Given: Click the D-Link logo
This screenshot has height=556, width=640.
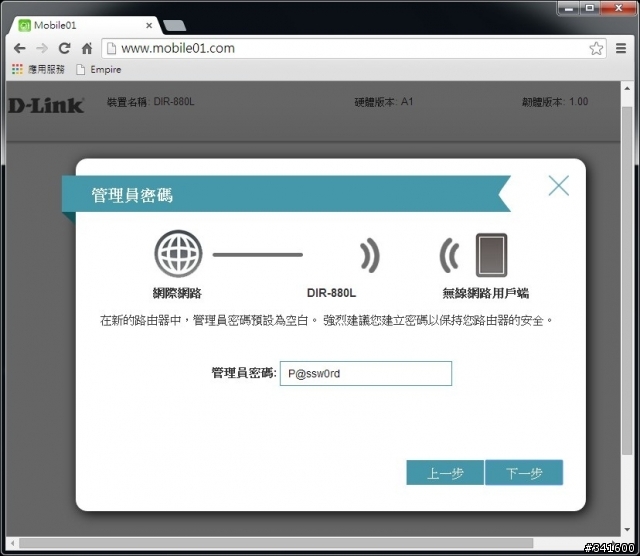Looking at the screenshot, I should coord(46,105).
